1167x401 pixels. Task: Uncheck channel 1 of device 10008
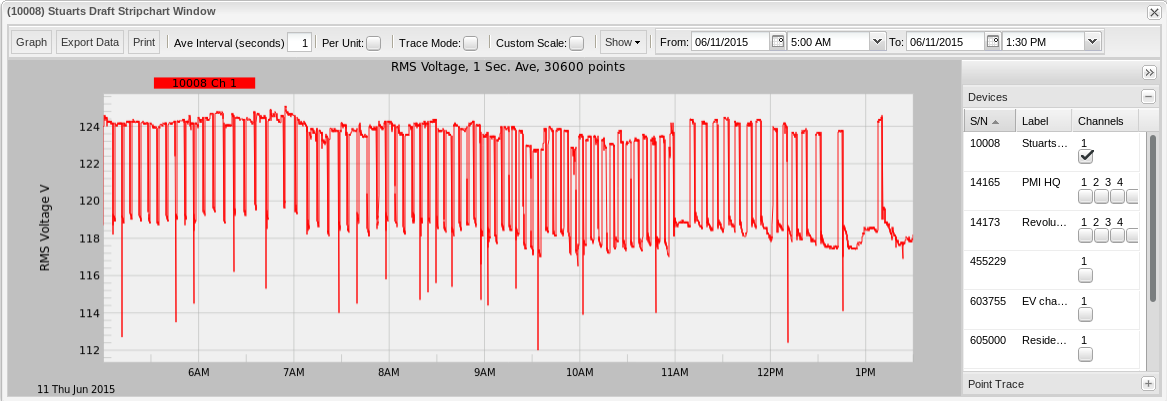tap(1086, 157)
